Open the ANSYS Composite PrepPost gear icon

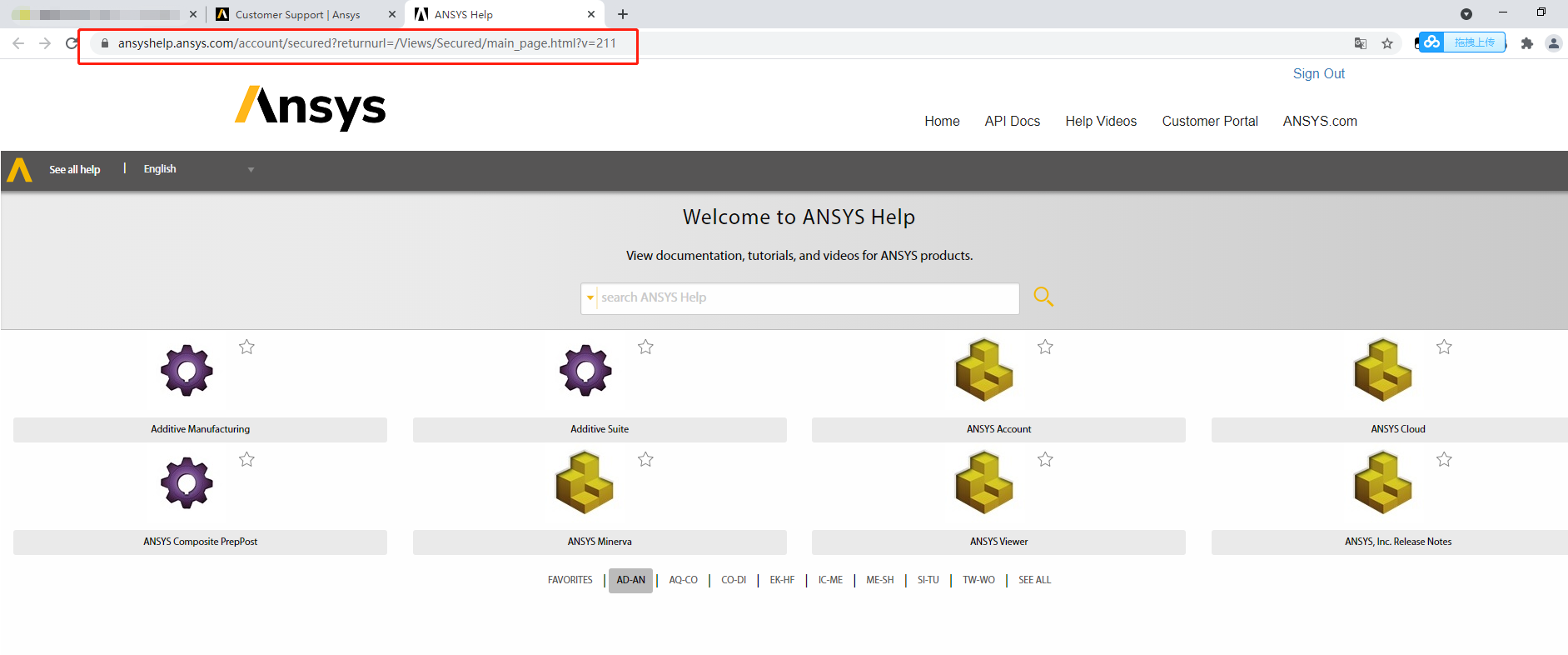point(187,482)
